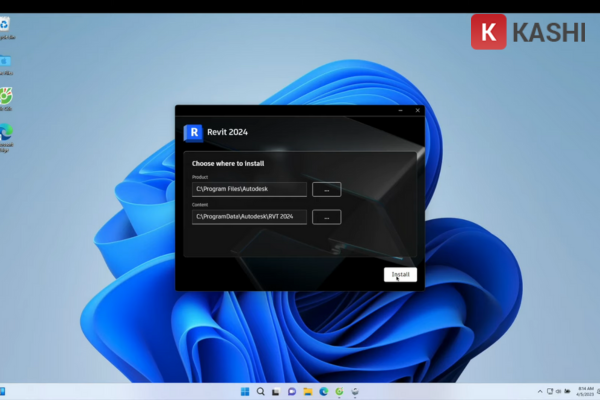The image size is (600, 400).
Task: Open the Chat app in taskbar
Action: click(292, 391)
